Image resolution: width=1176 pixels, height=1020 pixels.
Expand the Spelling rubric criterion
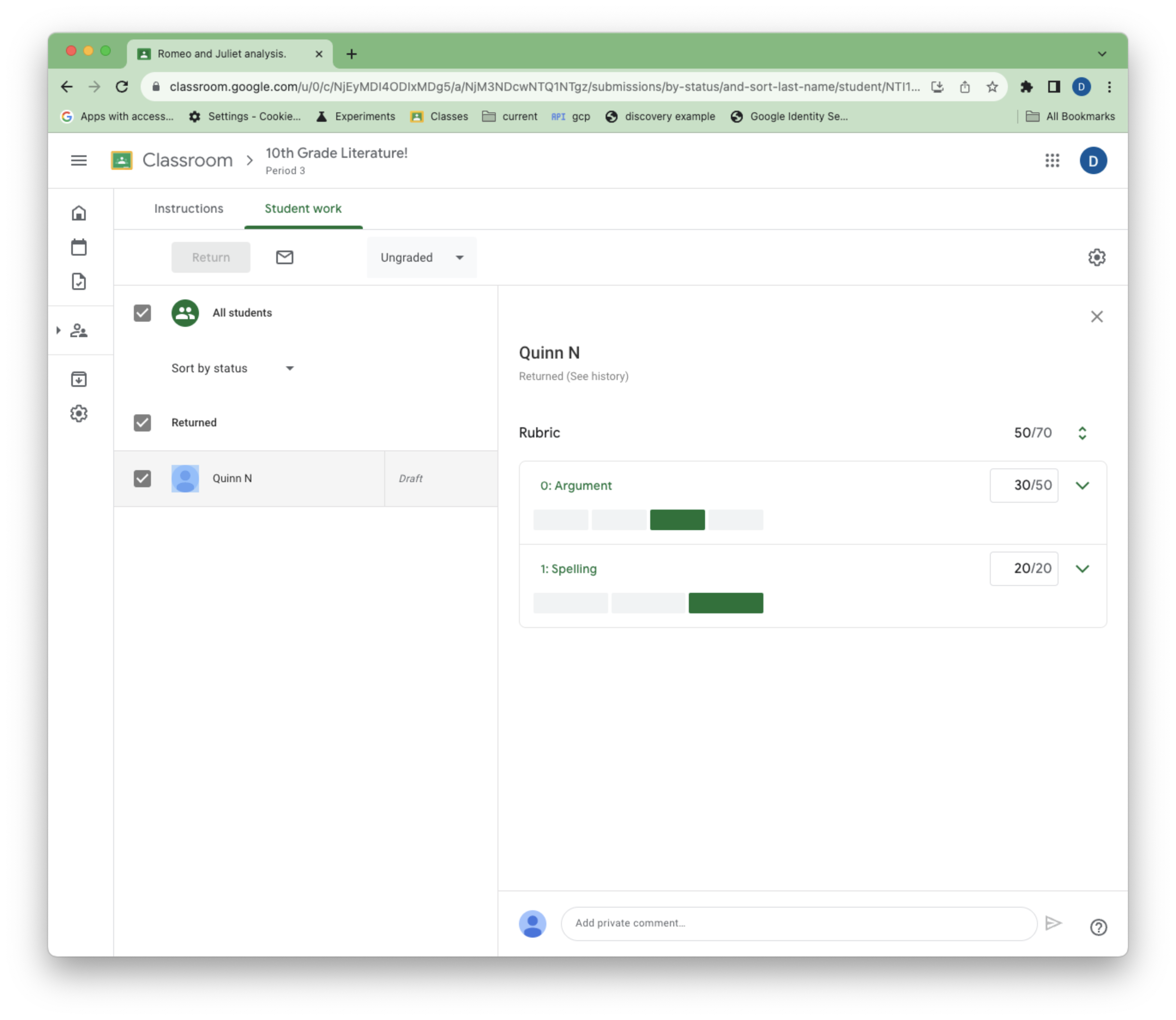coord(1083,568)
